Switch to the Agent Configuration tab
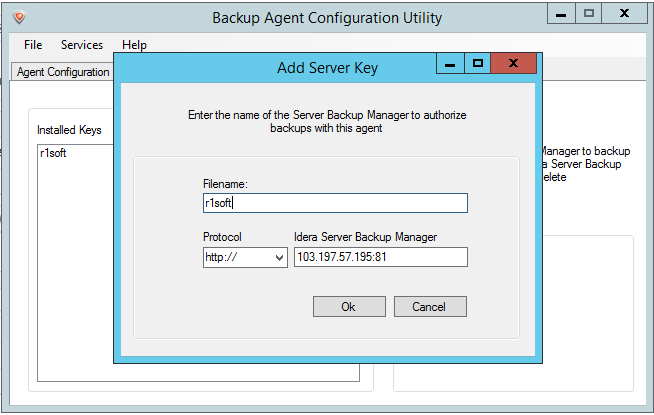Viewport: 654px width, 415px height. pos(63,72)
